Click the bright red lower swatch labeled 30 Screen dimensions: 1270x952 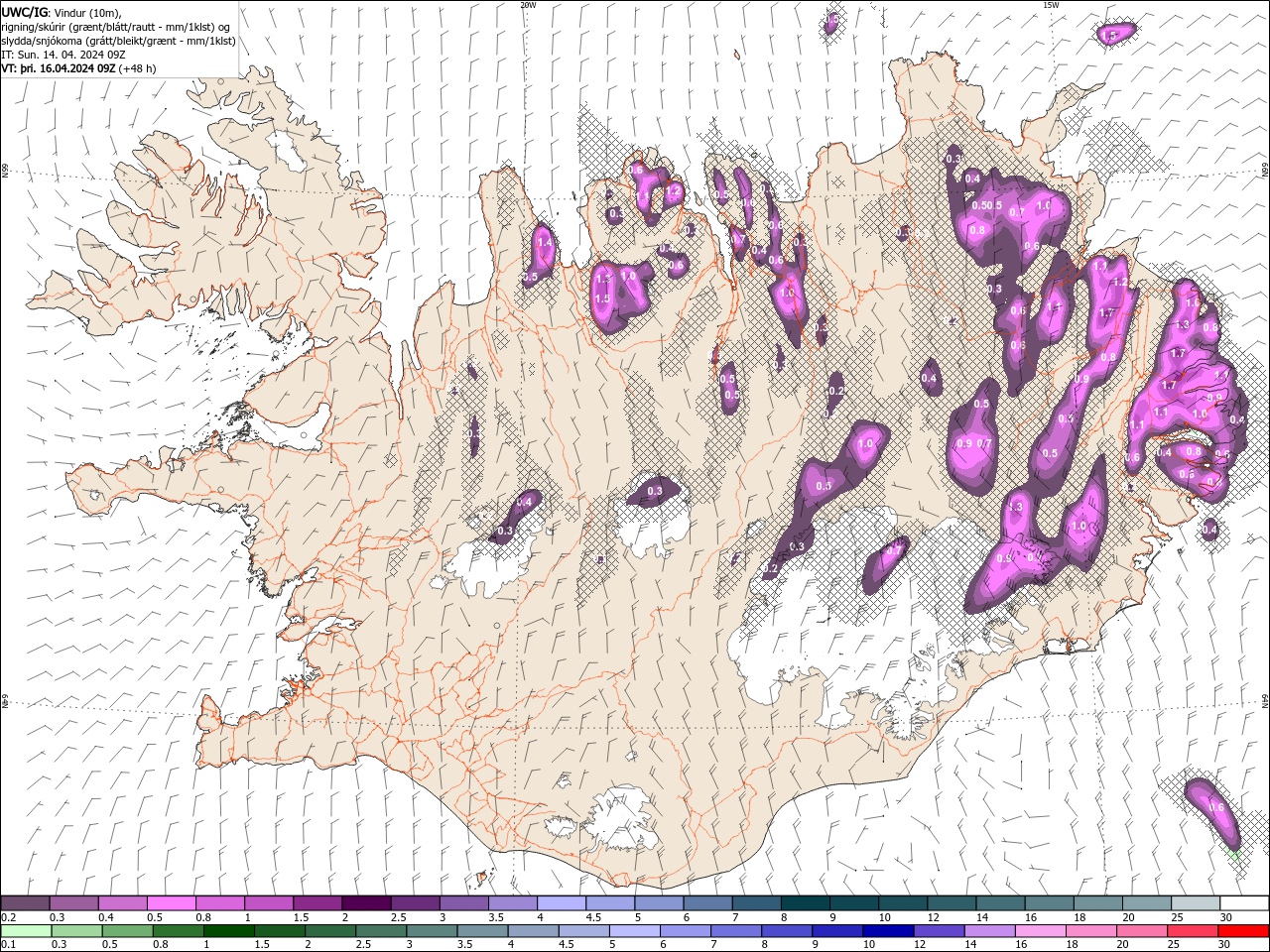point(1242,931)
